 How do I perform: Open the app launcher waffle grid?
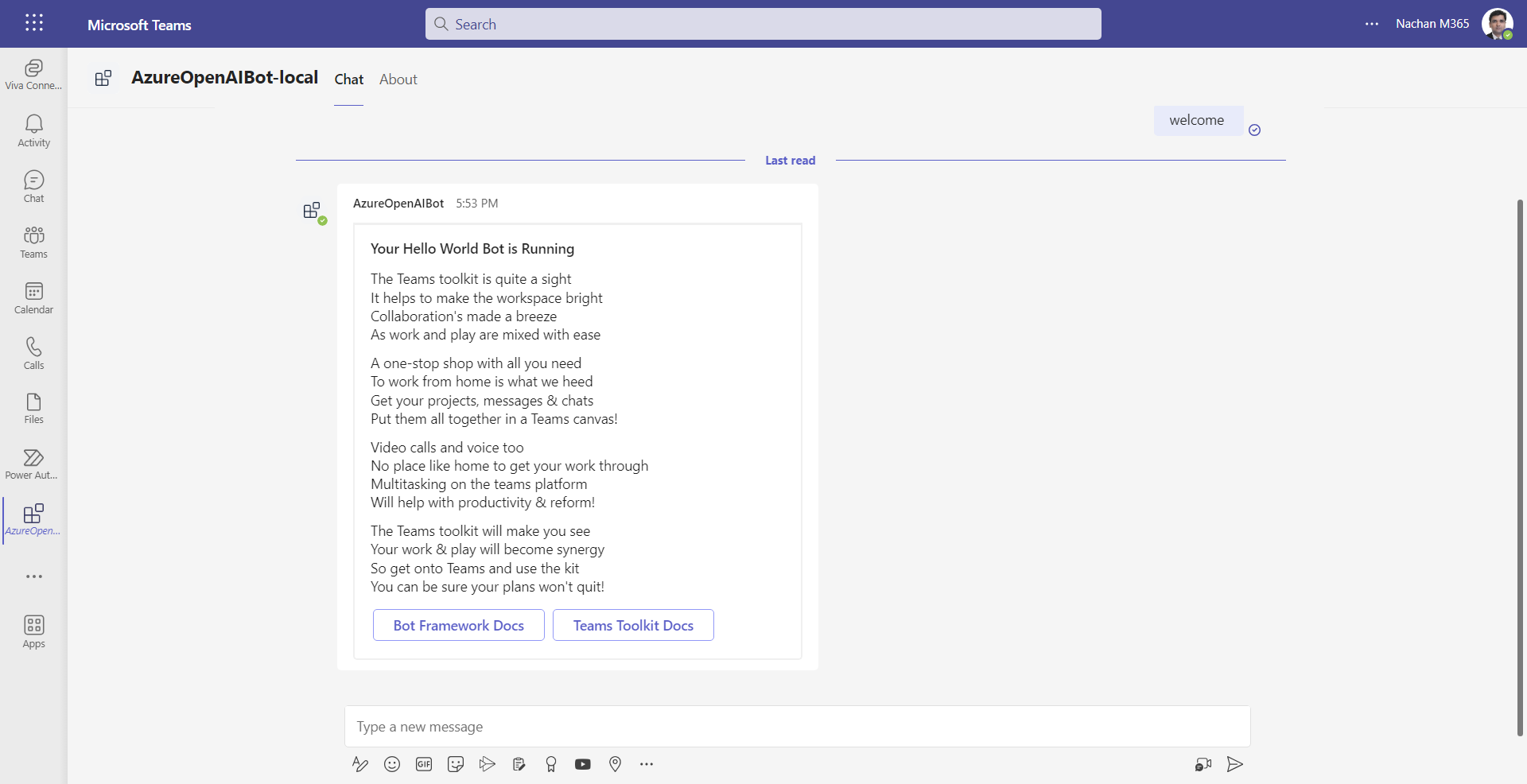(34, 23)
